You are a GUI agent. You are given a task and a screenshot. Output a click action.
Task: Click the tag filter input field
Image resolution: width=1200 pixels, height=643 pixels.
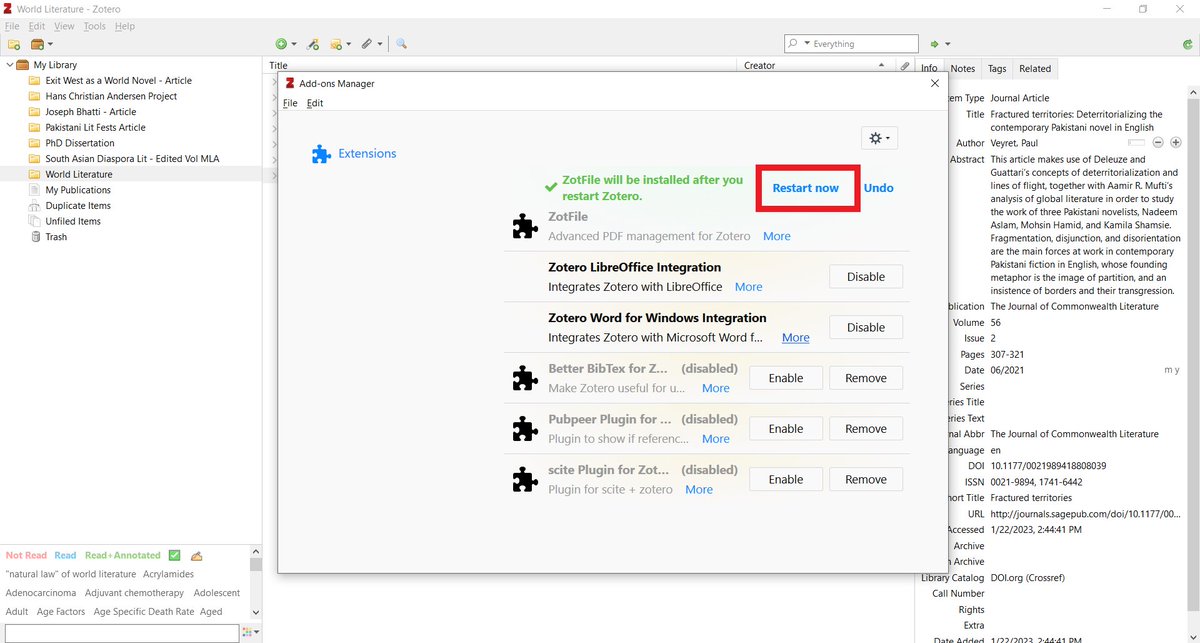[120, 632]
